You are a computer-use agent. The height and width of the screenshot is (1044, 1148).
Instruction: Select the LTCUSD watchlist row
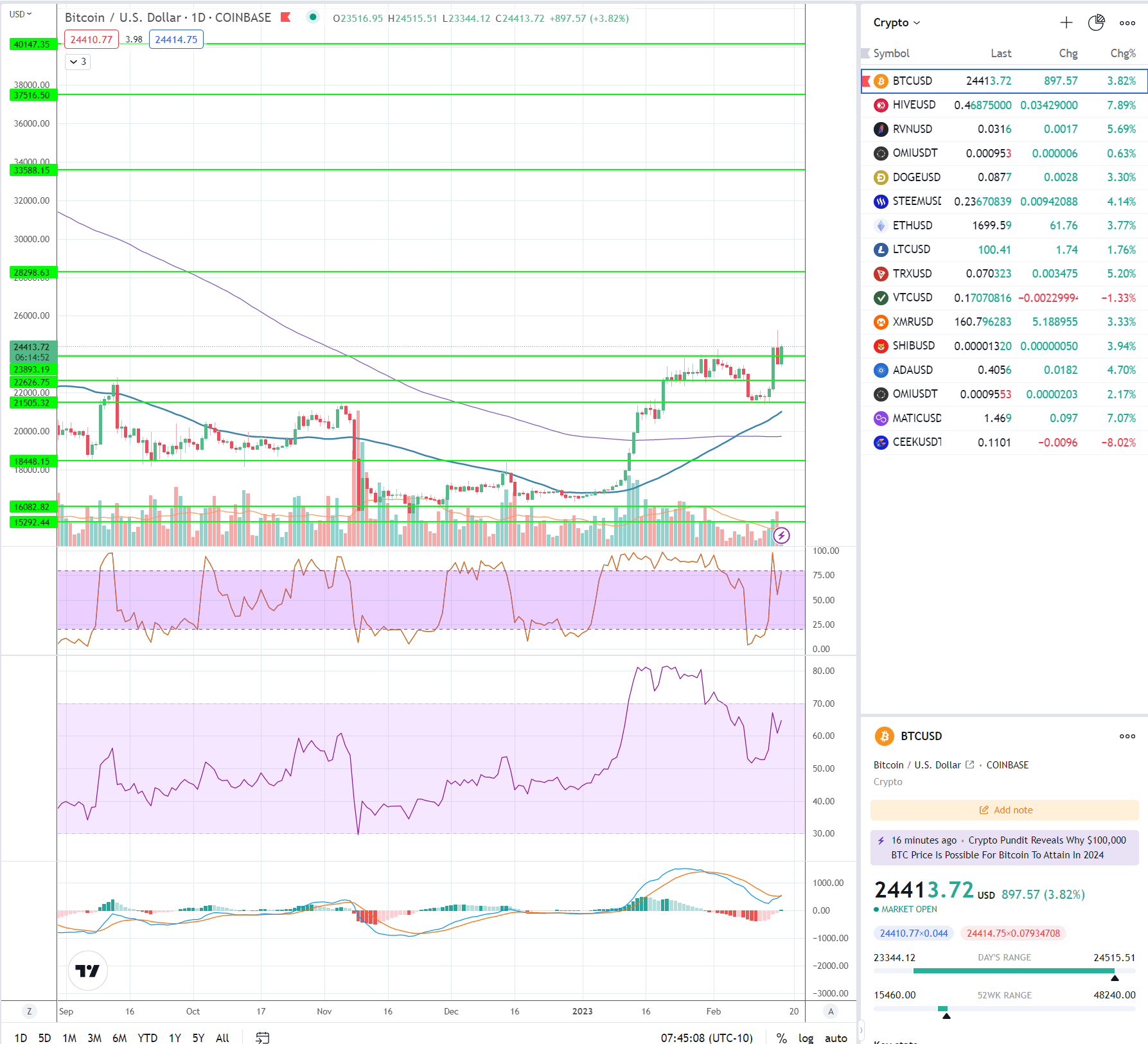1005,250
